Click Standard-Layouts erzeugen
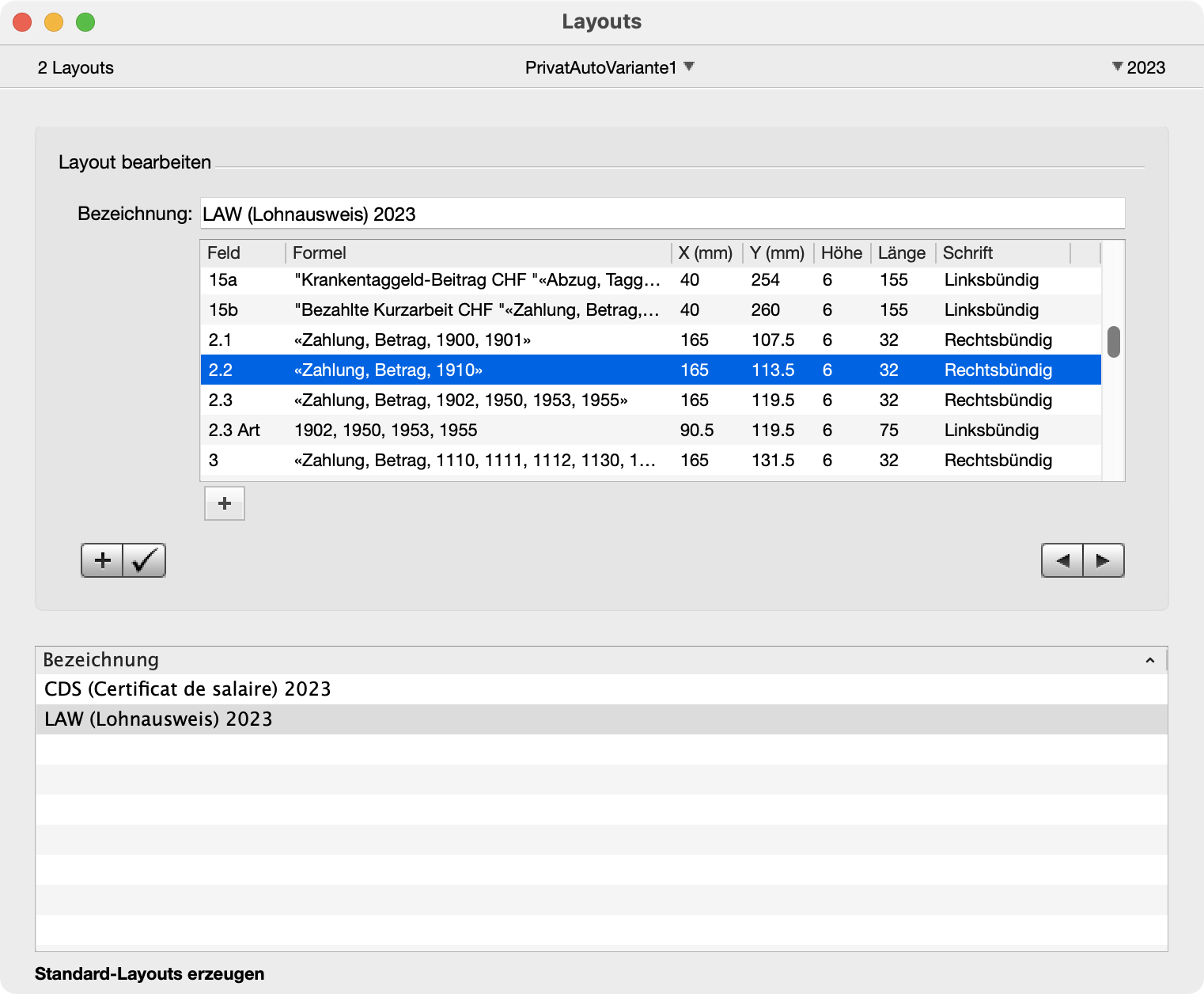Image resolution: width=1204 pixels, height=994 pixels. 150,973
